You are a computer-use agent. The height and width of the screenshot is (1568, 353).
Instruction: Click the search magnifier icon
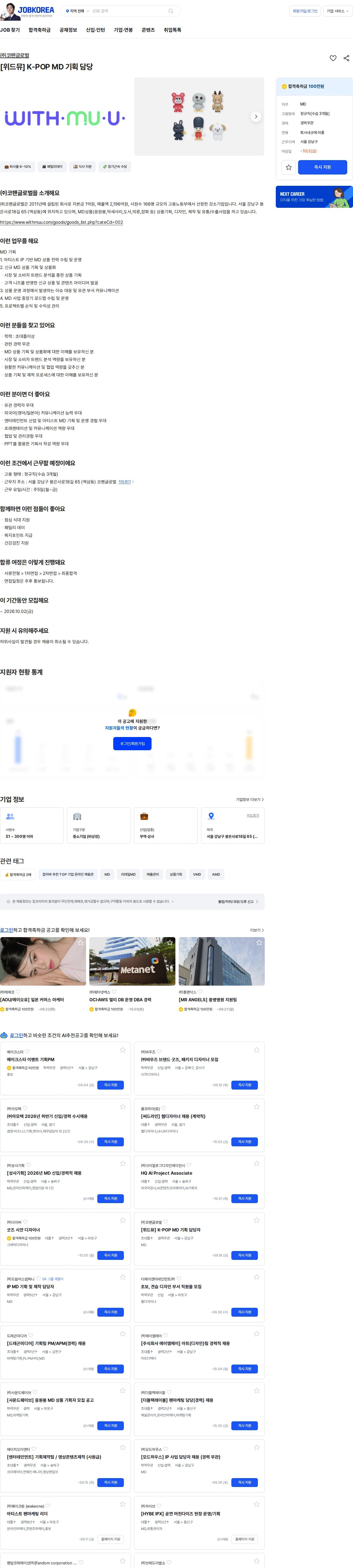[x=171, y=11]
